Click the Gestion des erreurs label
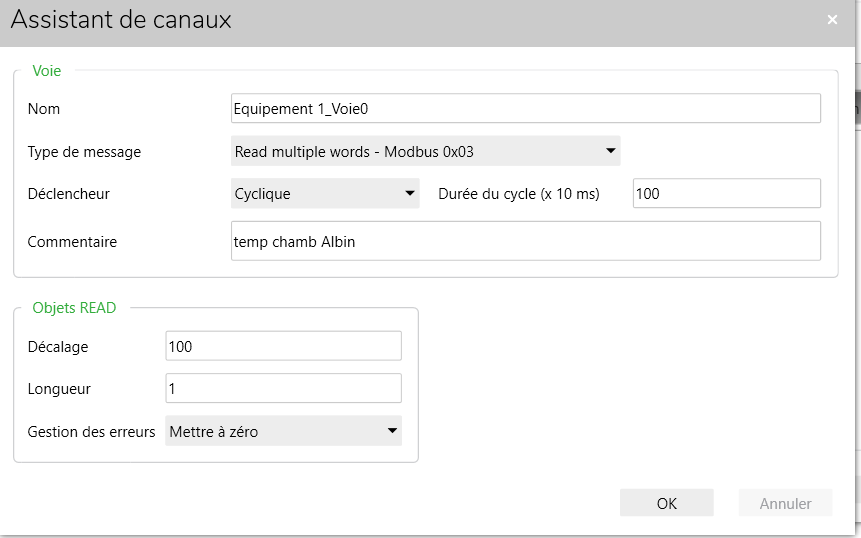 tap(91, 432)
